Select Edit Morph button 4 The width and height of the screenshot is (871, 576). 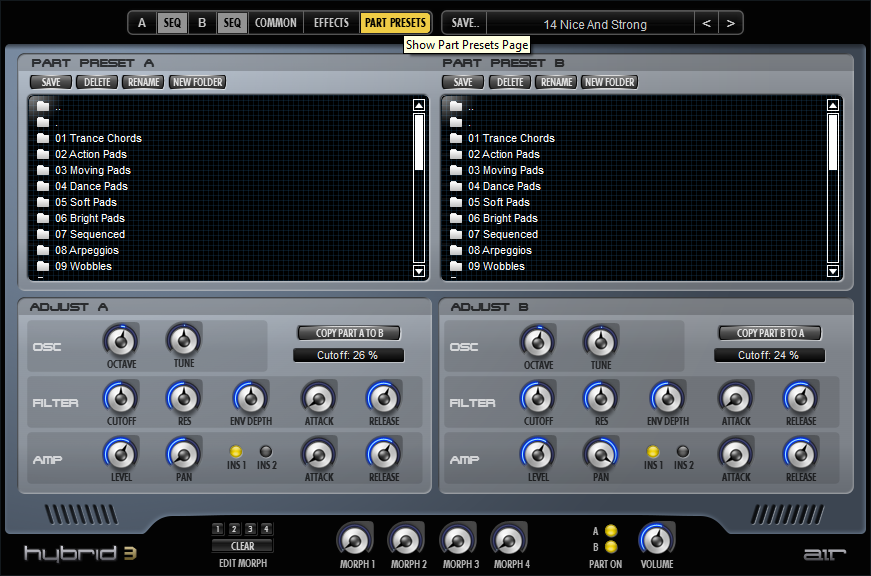[266, 529]
